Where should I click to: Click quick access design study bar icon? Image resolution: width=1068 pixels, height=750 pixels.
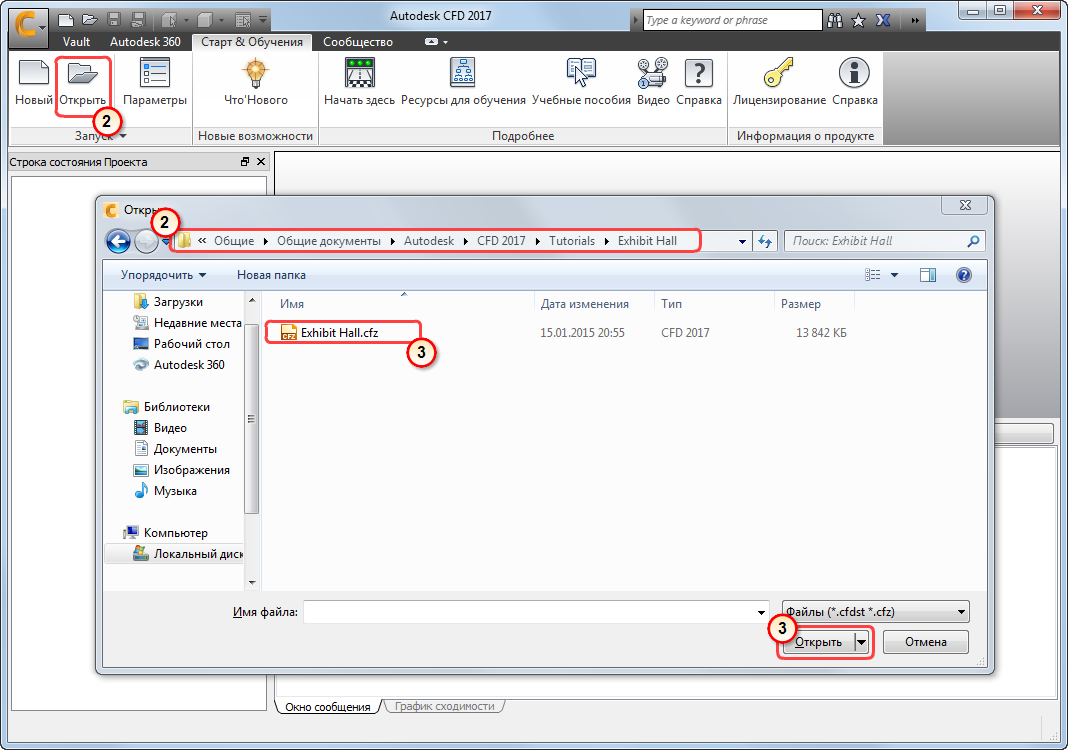point(242,20)
